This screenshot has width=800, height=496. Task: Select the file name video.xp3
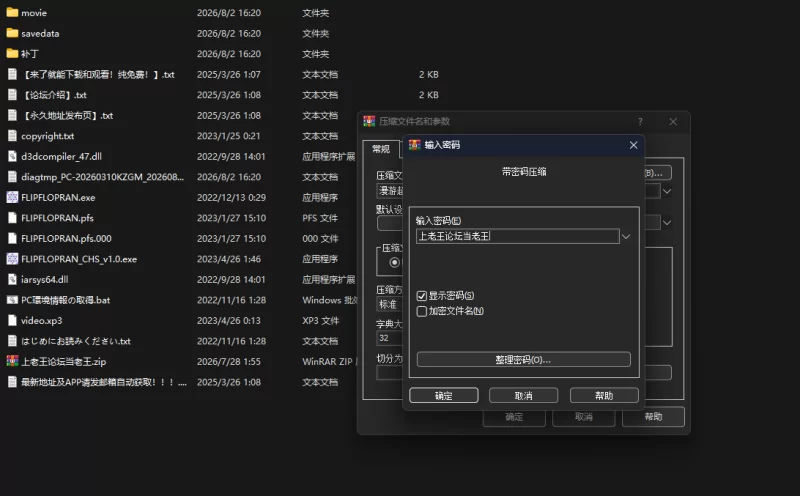point(41,320)
